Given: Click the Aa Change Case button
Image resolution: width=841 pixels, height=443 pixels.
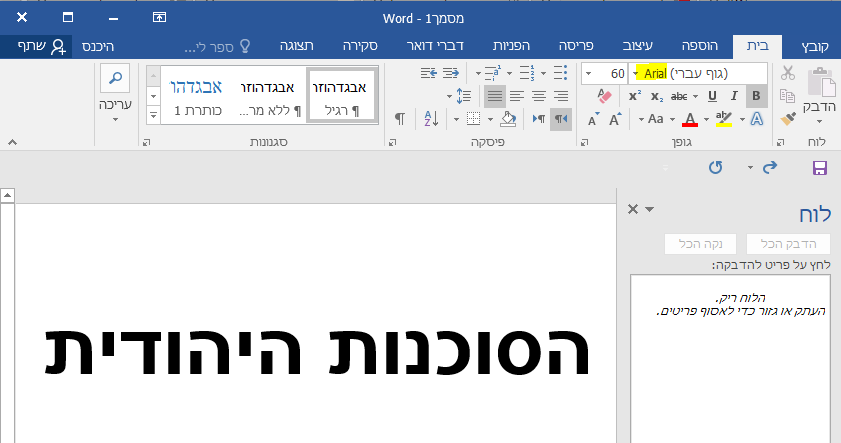Looking at the screenshot, I should coord(655,119).
